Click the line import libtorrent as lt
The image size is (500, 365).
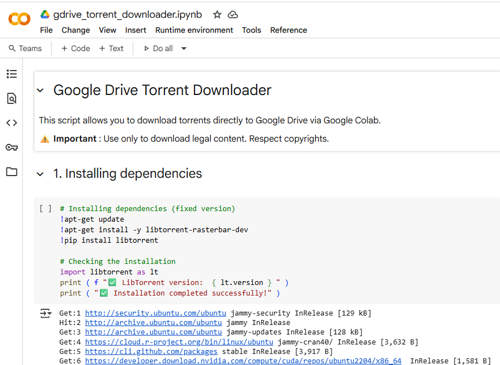tap(109, 272)
